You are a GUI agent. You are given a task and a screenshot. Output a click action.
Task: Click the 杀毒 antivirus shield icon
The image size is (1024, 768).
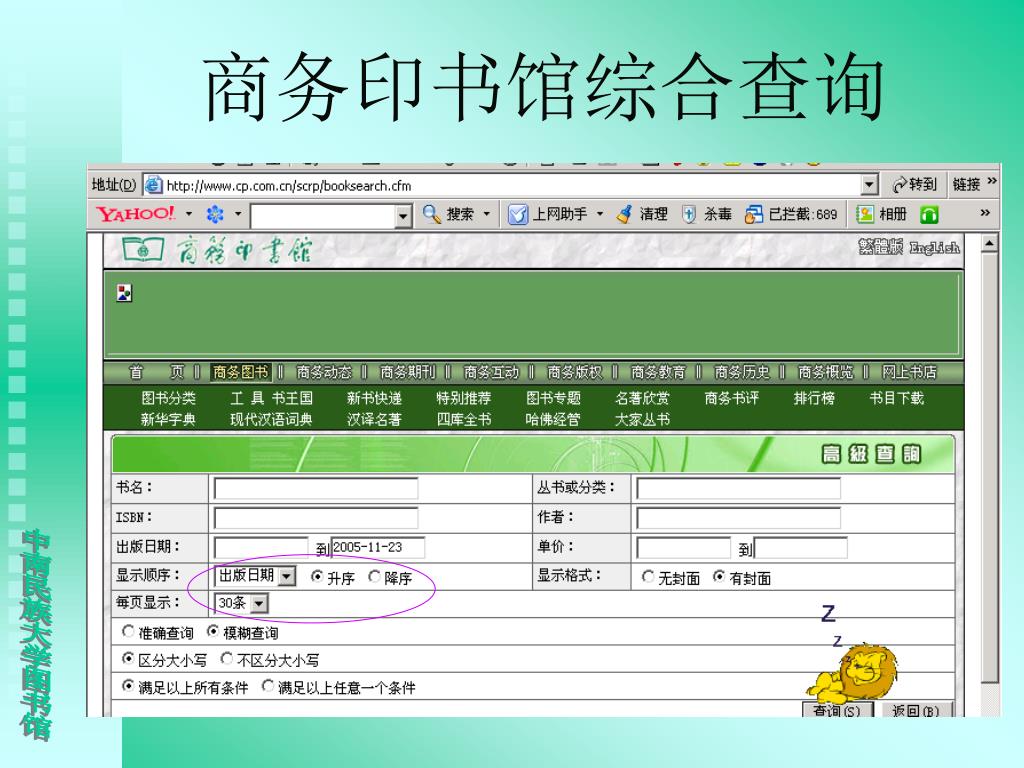pyautogui.click(x=688, y=214)
